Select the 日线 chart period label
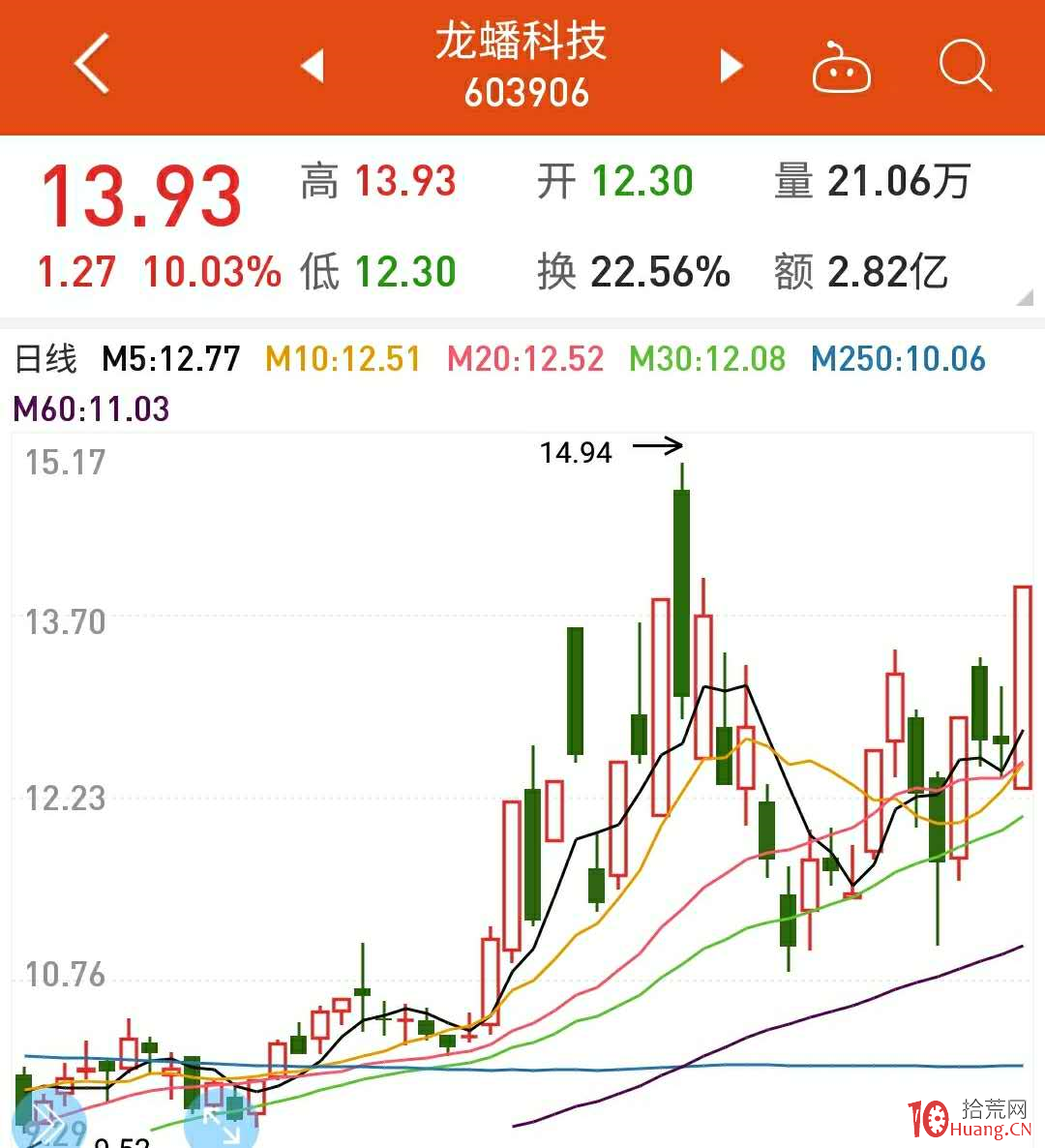Viewport: 1045px width, 1148px height. point(45,359)
